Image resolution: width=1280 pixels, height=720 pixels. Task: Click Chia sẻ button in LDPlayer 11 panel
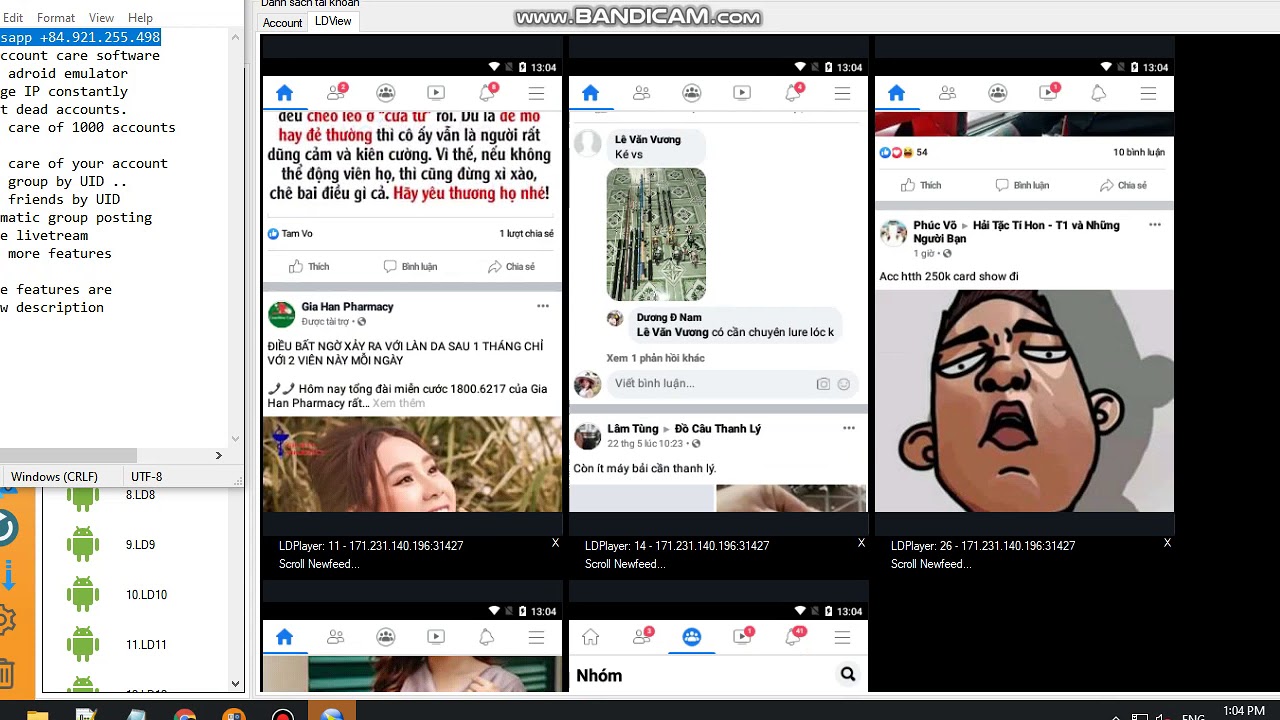click(511, 267)
